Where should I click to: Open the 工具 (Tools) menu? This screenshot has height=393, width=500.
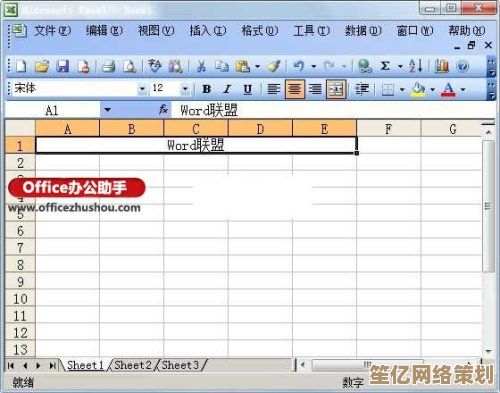[x=312, y=31]
